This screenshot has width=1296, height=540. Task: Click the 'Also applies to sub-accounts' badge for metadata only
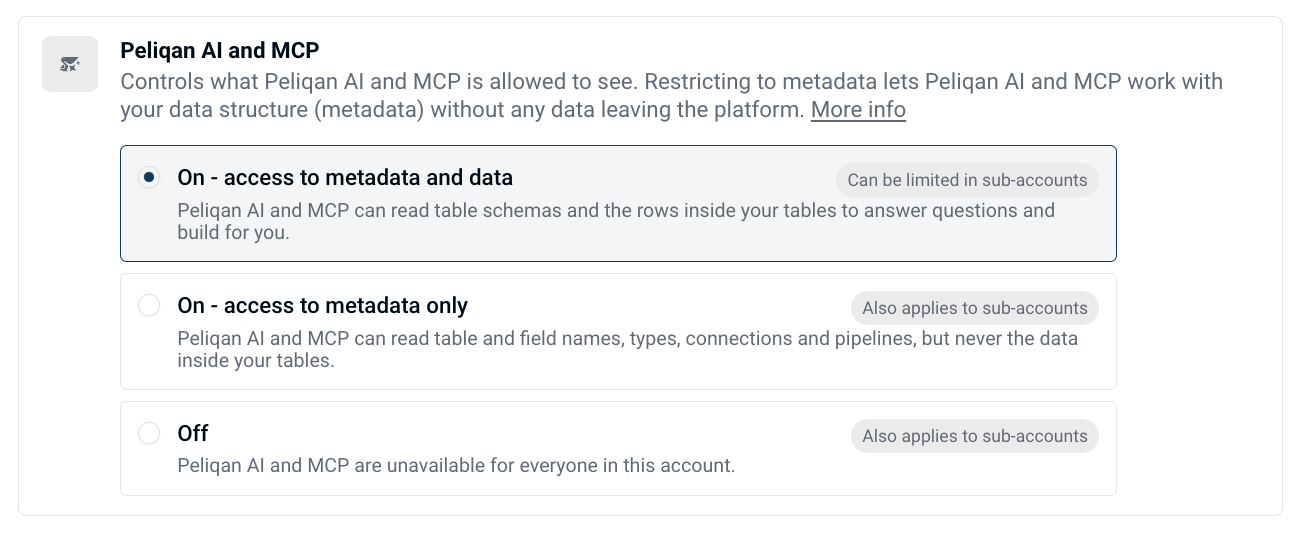[974, 308]
